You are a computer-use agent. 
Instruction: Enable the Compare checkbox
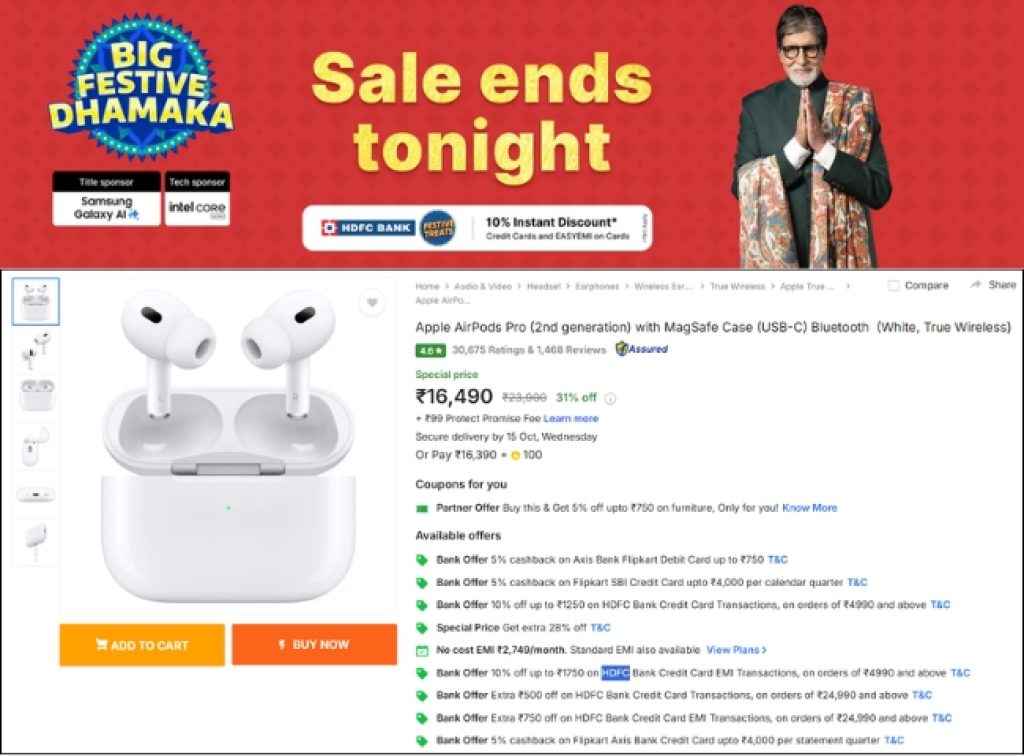point(894,284)
